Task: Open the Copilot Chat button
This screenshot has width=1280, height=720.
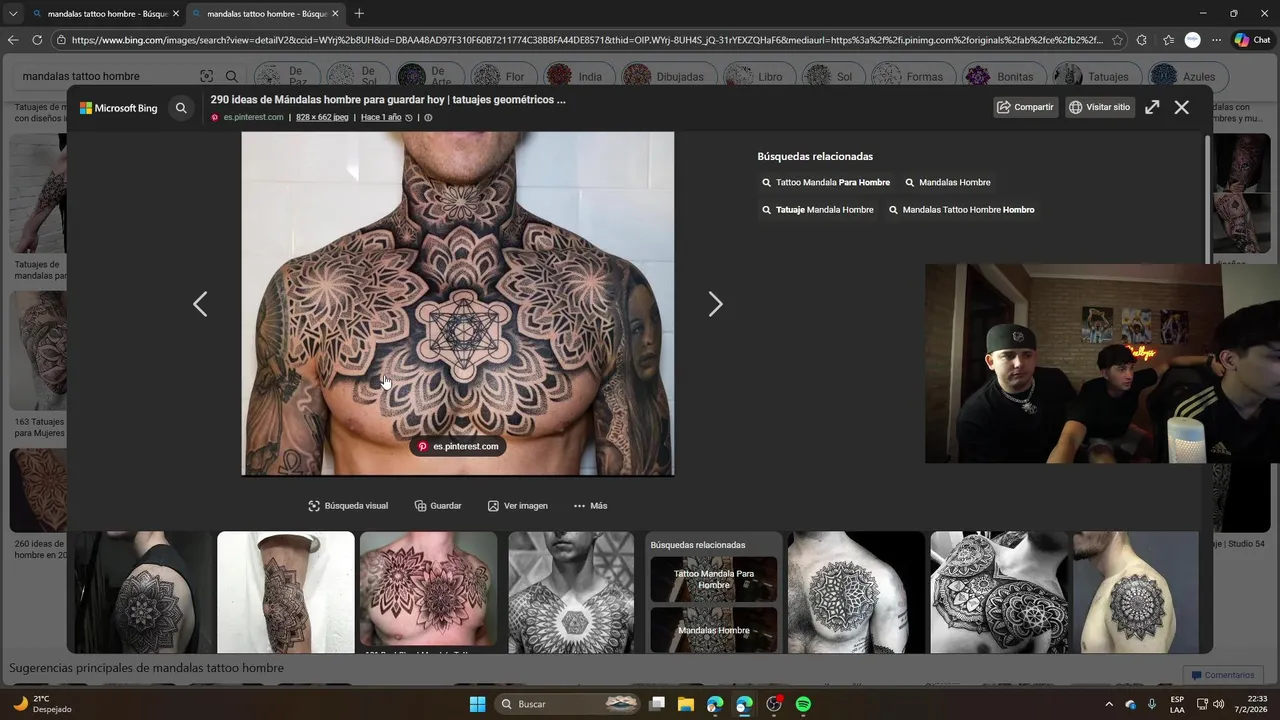Action: click(x=1253, y=40)
